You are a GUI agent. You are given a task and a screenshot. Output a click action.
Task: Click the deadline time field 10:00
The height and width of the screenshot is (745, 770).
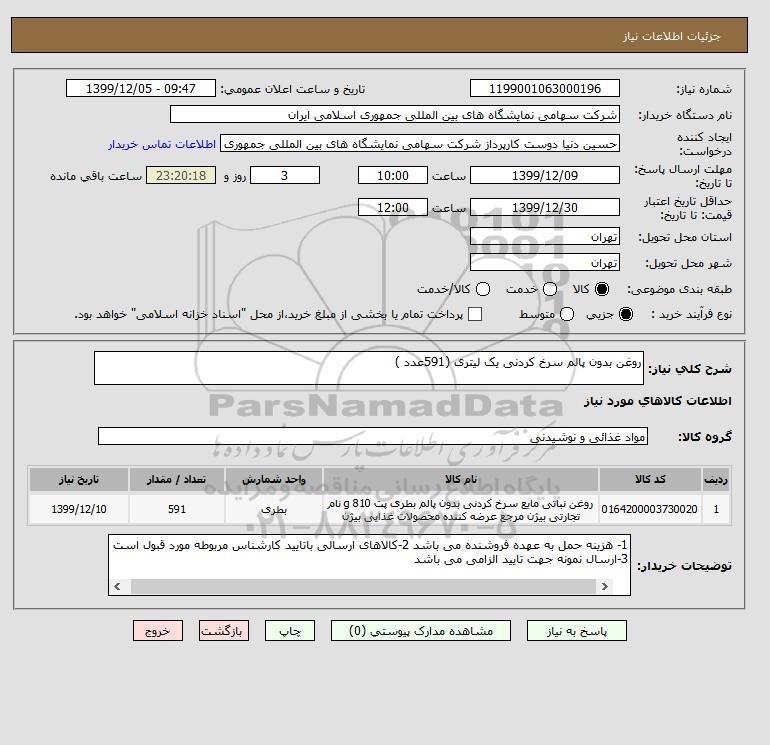393,175
